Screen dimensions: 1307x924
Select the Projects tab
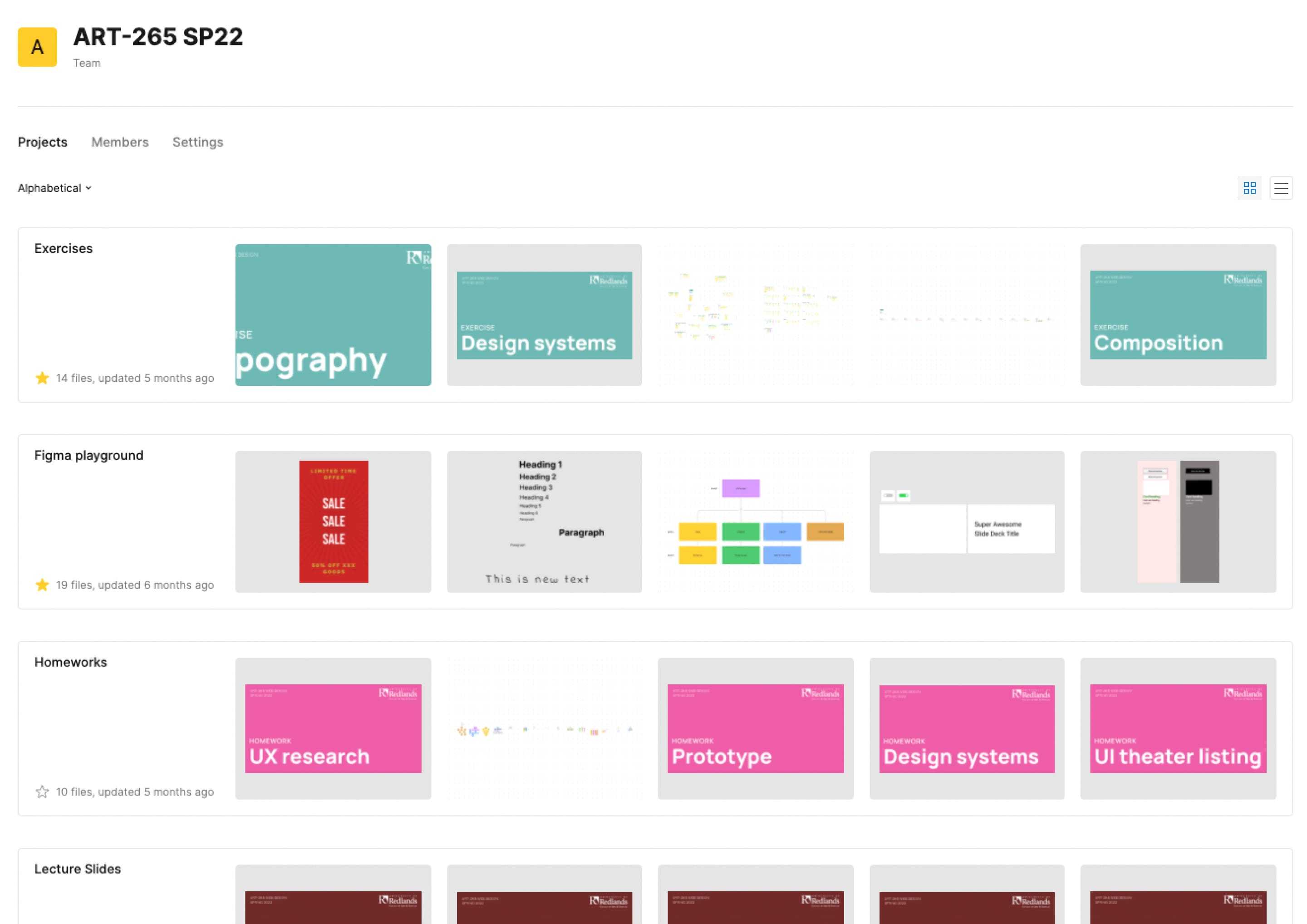point(42,142)
